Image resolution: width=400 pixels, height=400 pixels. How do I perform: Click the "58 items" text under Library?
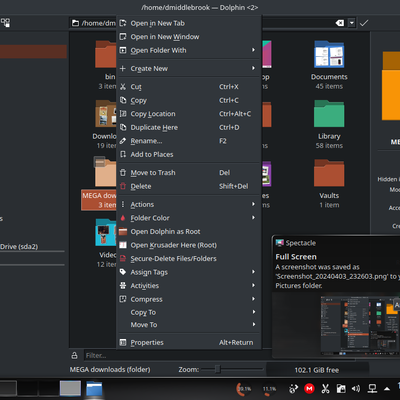click(329, 146)
